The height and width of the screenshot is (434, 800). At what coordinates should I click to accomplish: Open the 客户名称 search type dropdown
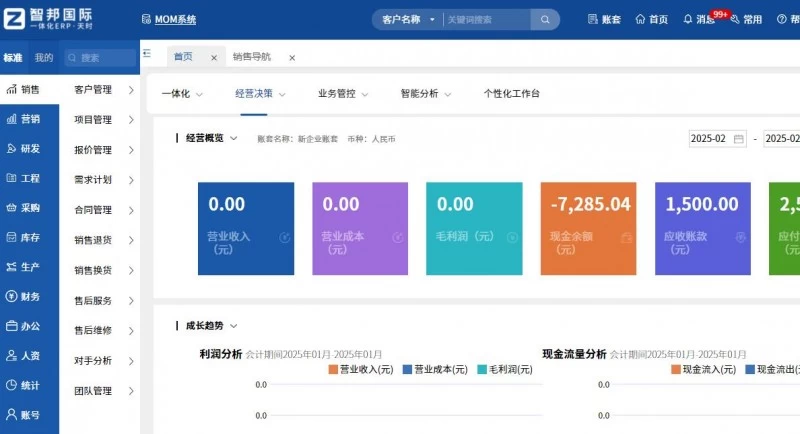(408, 19)
